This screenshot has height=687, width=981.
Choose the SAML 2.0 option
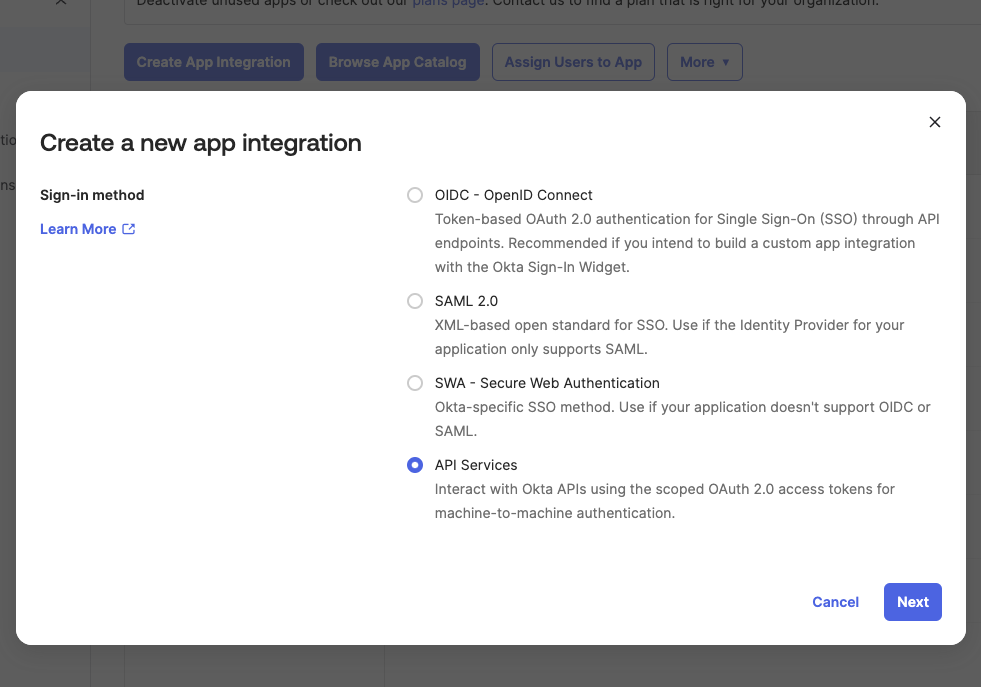tap(415, 301)
